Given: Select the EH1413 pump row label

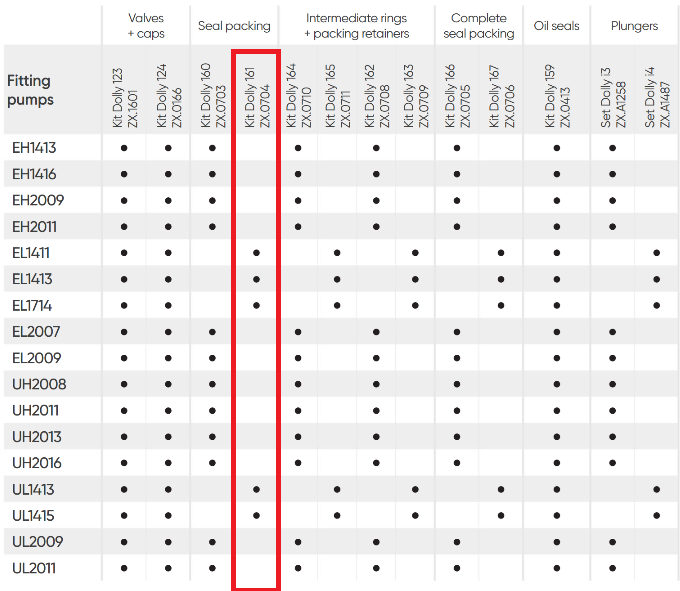Looking at the screenshot, I should [34, 148].
